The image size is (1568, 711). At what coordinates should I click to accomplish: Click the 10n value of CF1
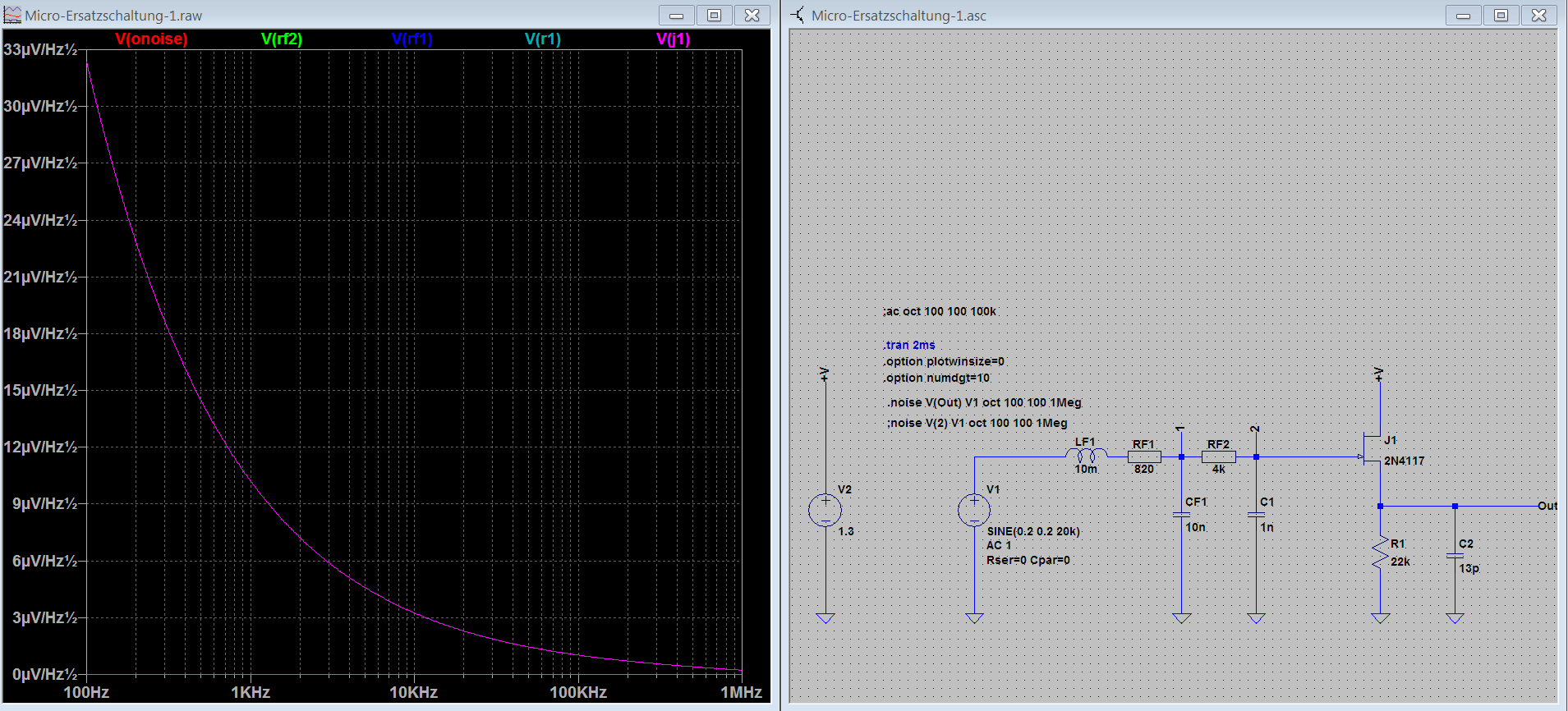point(1195,527)
